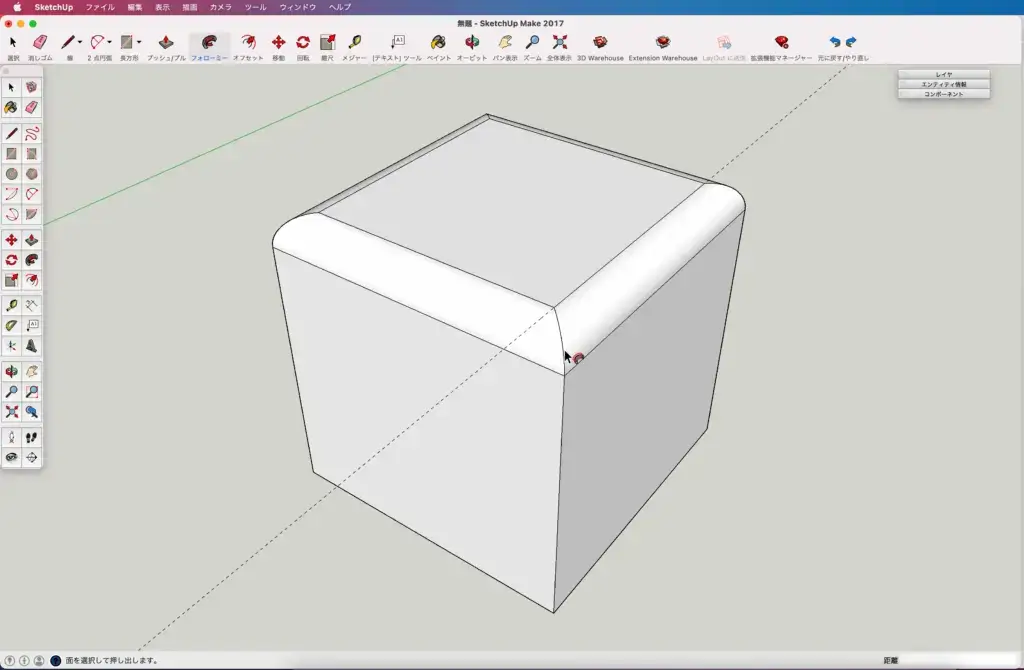
Task: Open the ウィンドウ menu
Action: pos(297,7)
